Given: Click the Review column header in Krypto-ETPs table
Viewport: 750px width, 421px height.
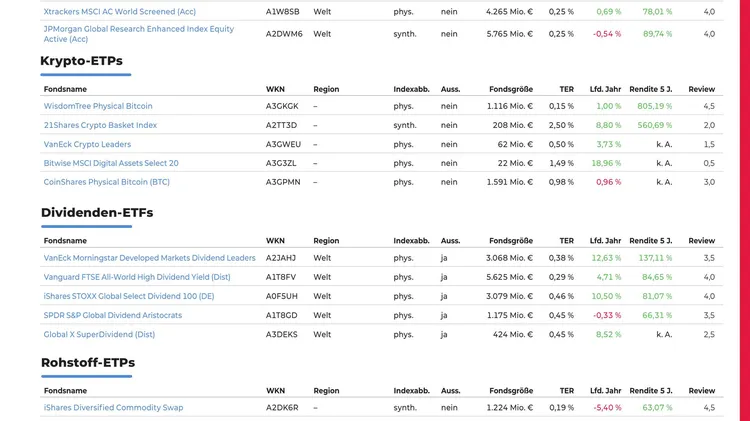Looking at the screenshot, I should [x=702, y=89].
